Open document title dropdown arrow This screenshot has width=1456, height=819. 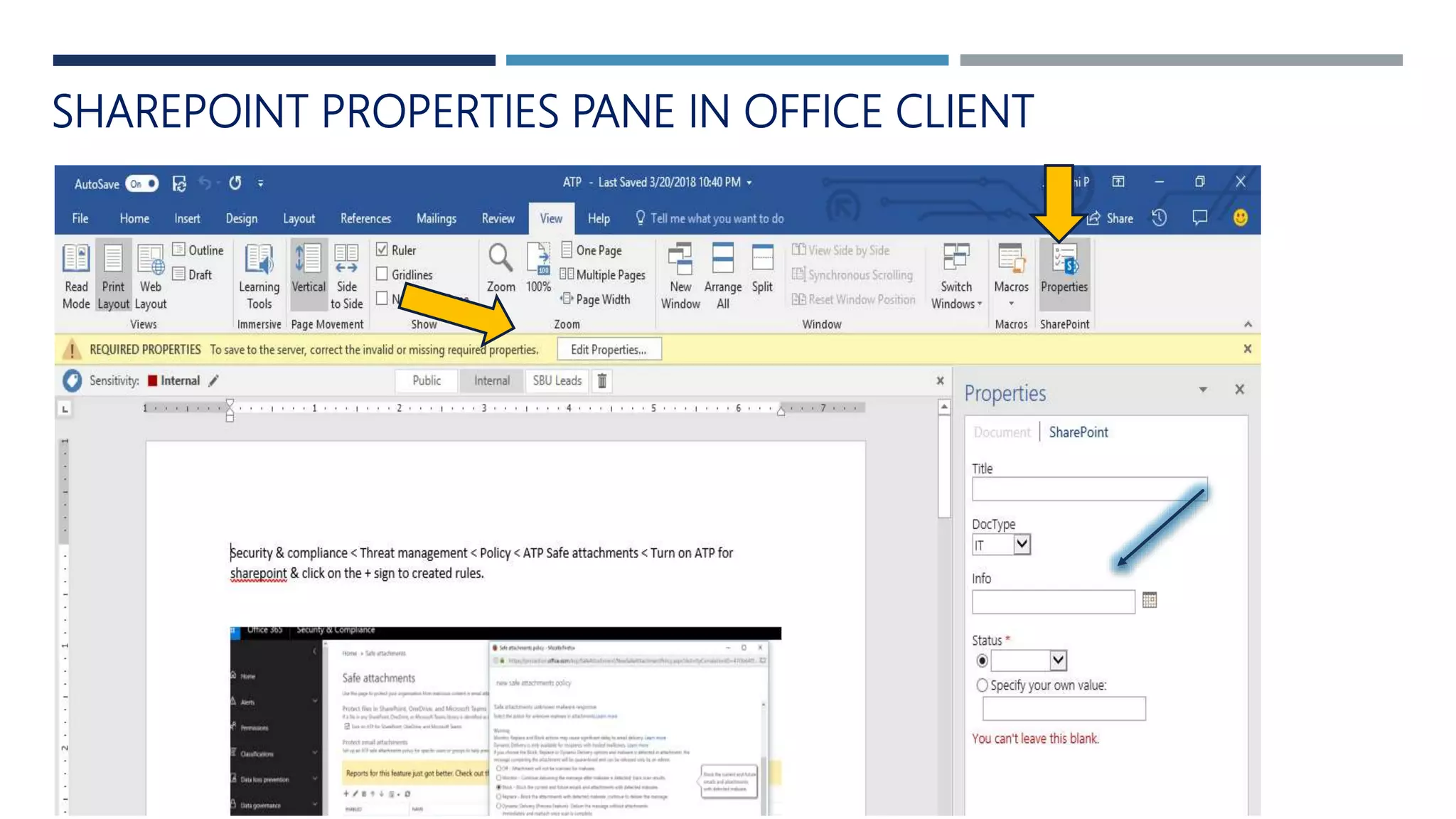click(749, 183)
